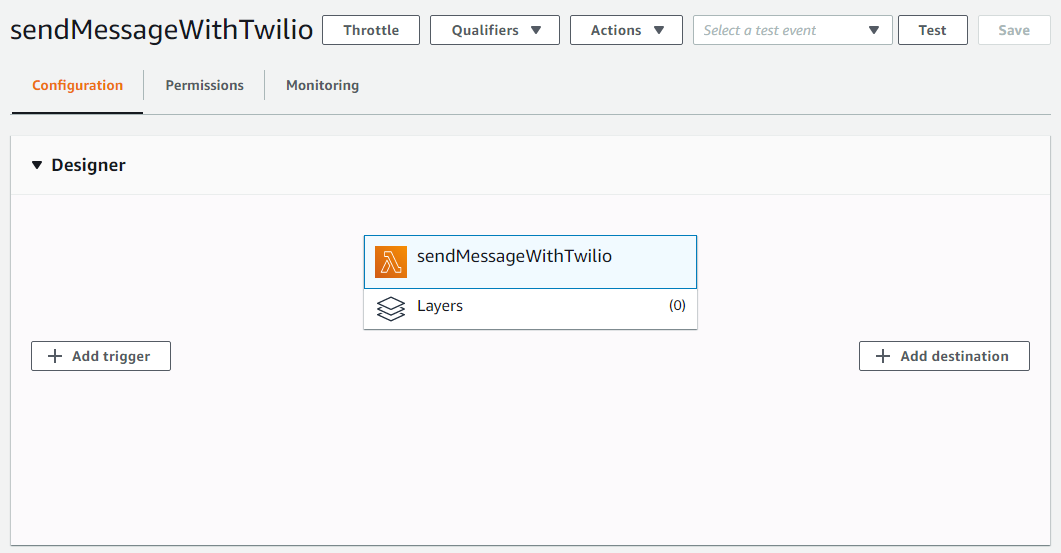Click the Add trigger button
The width and height of the screenshot is (1061, 553).
tap(101, 356)
